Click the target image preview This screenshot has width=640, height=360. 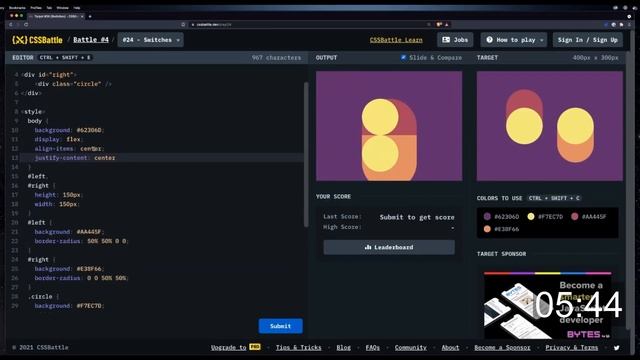550,126
